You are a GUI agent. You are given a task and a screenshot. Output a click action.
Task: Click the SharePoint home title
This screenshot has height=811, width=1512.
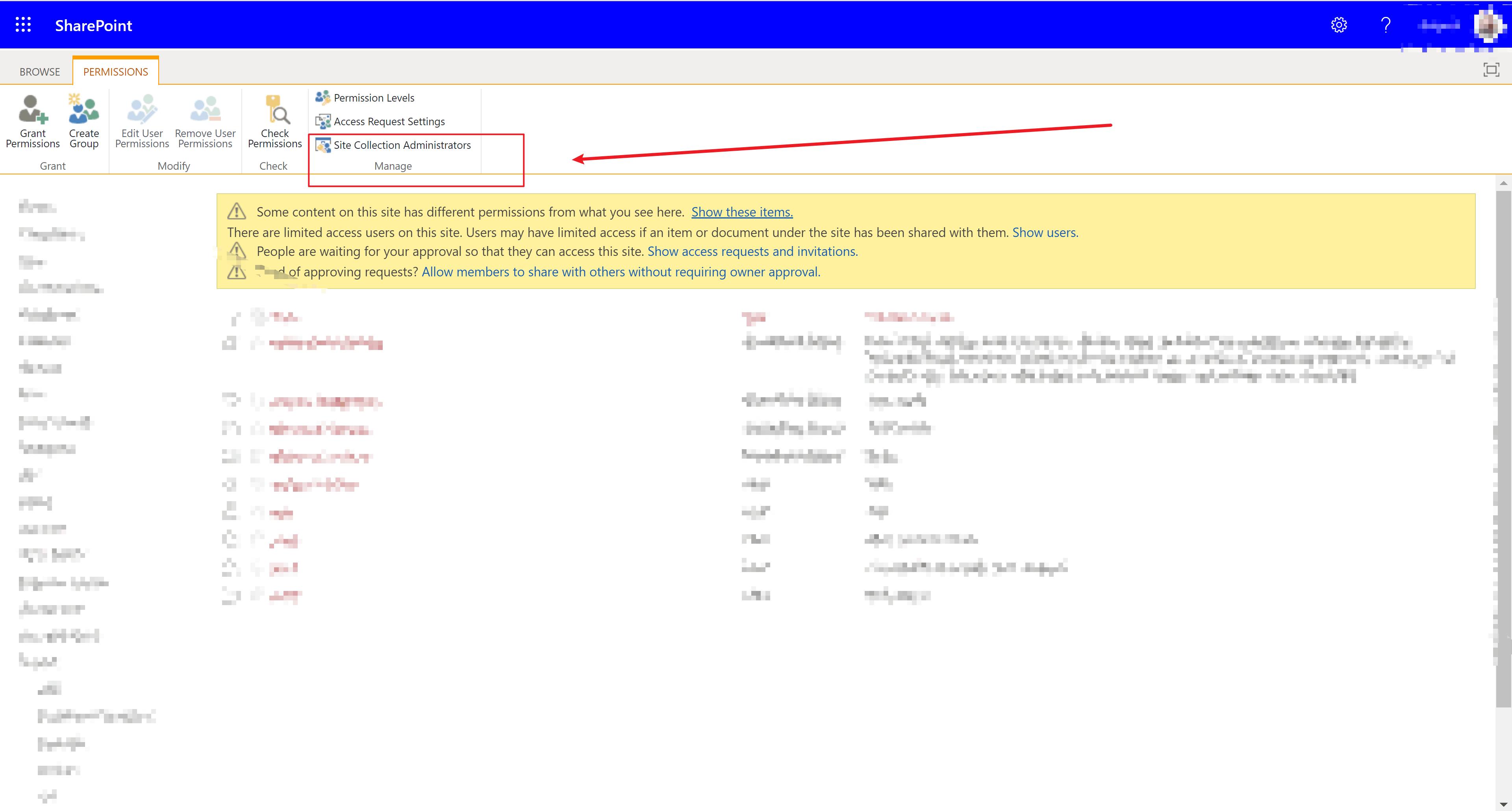coord(93,25)
